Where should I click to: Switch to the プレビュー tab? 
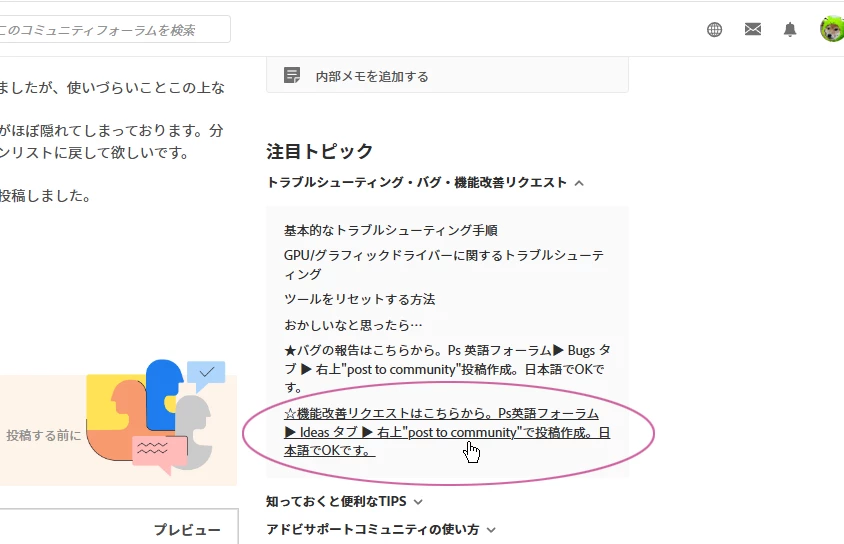(x=187, y=530)
